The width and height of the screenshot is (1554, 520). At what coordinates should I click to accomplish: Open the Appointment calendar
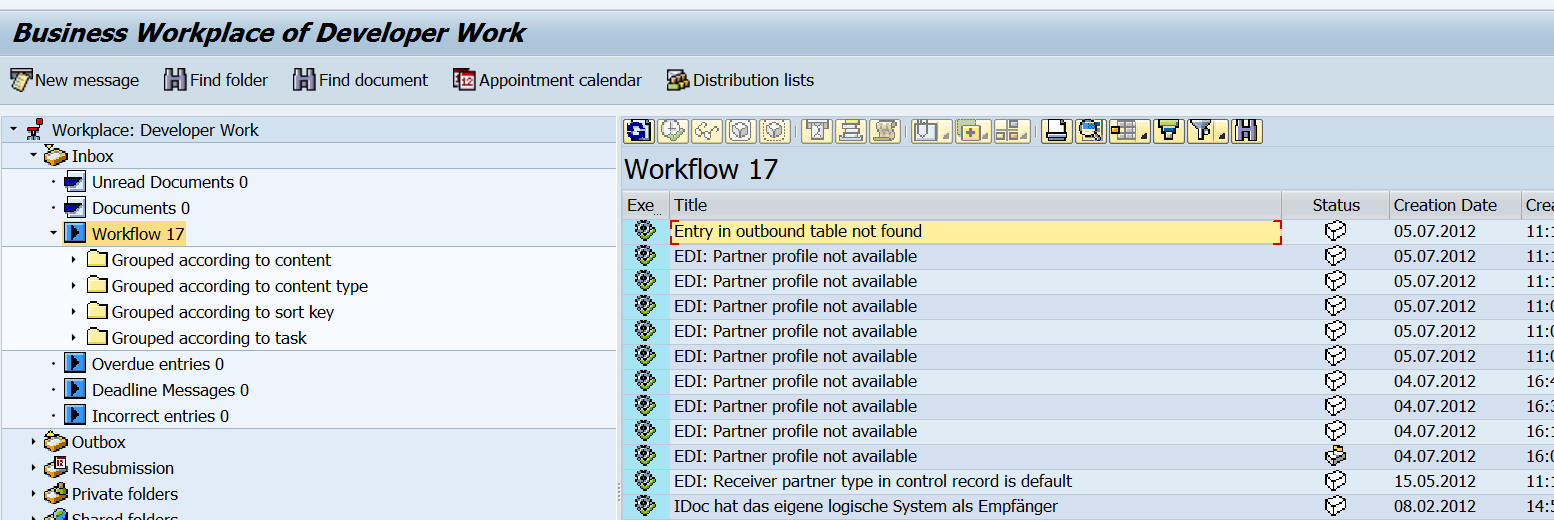pyautogui.click(x=547, y=80)
